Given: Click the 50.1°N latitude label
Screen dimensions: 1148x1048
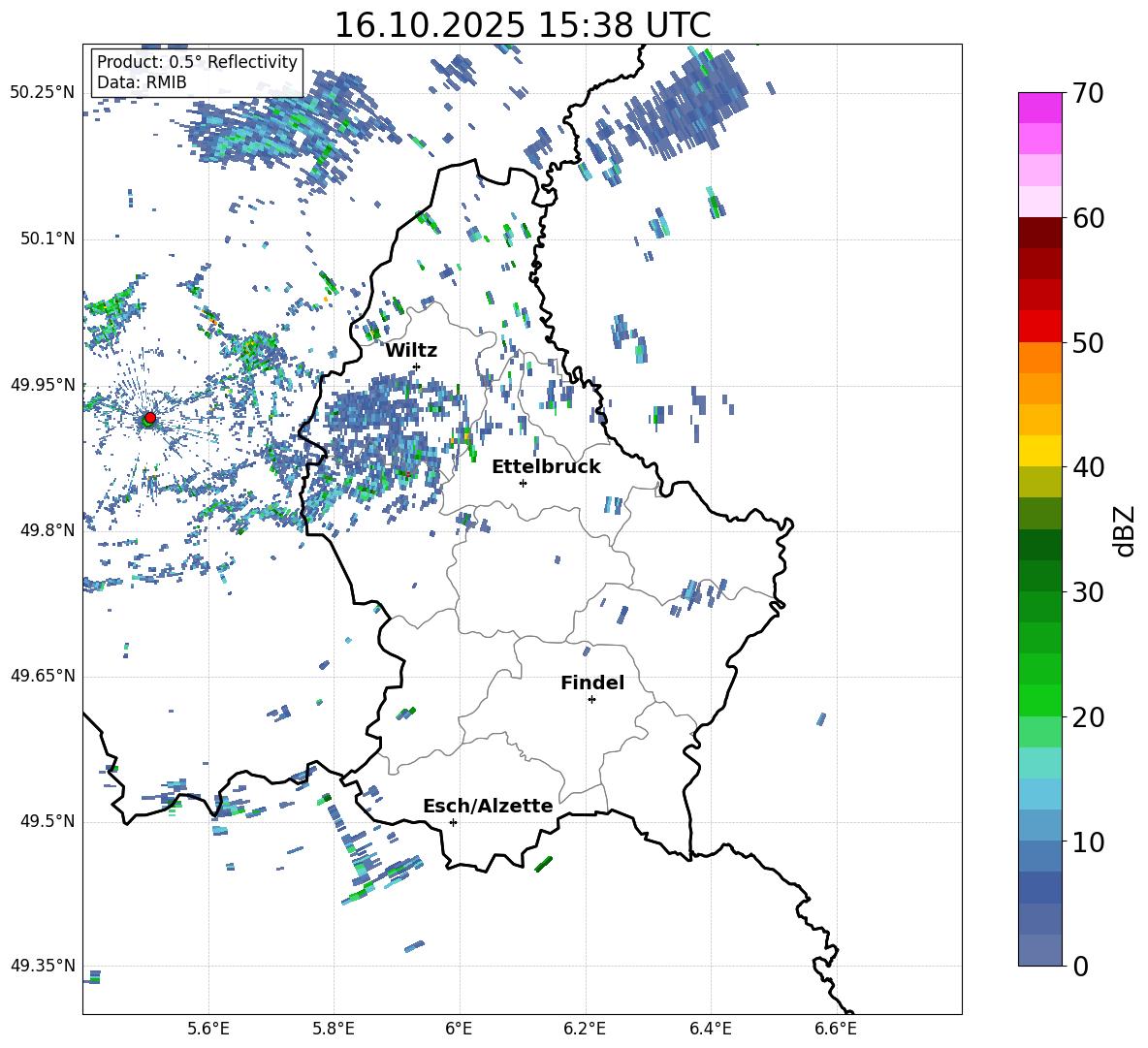Looking at the screenshot, I should (48, 239).
